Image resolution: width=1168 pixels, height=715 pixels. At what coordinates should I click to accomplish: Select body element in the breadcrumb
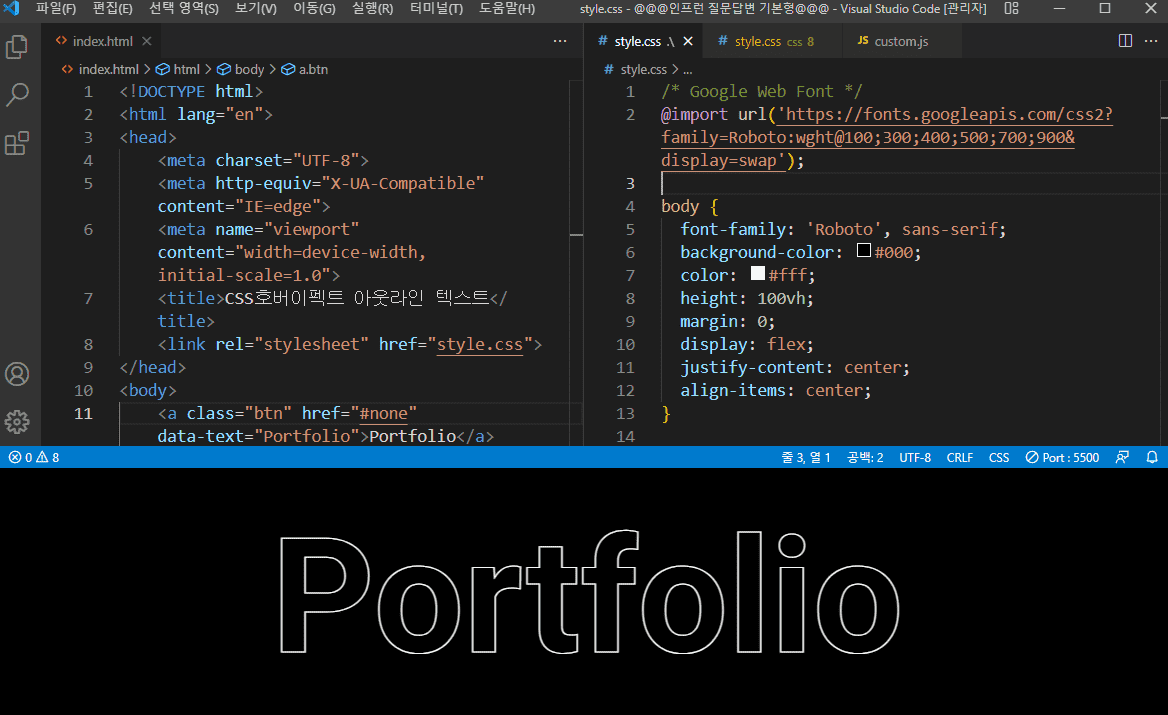(x=249, y=69)
